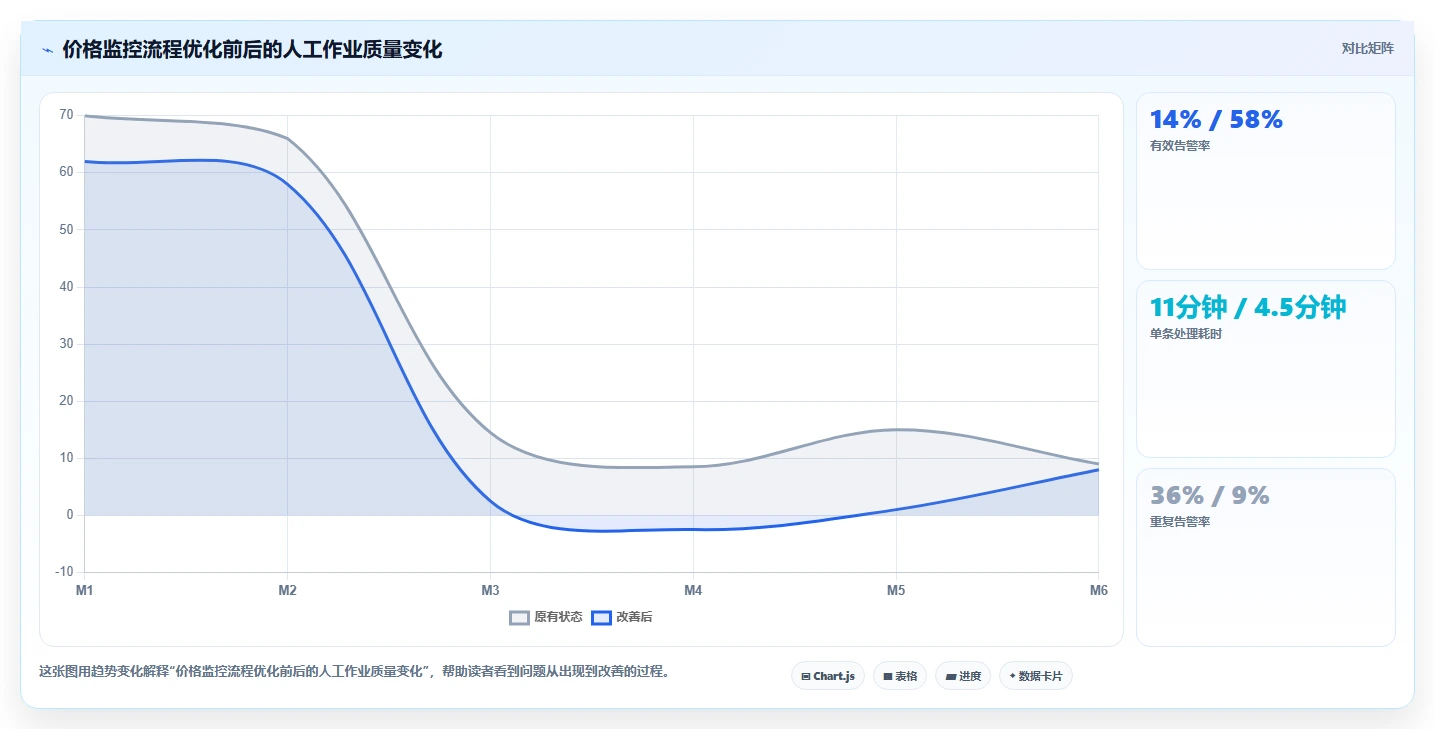The image size is (1435, 729).
Task: Select the Chart.js tag chip
Action: 828,676
